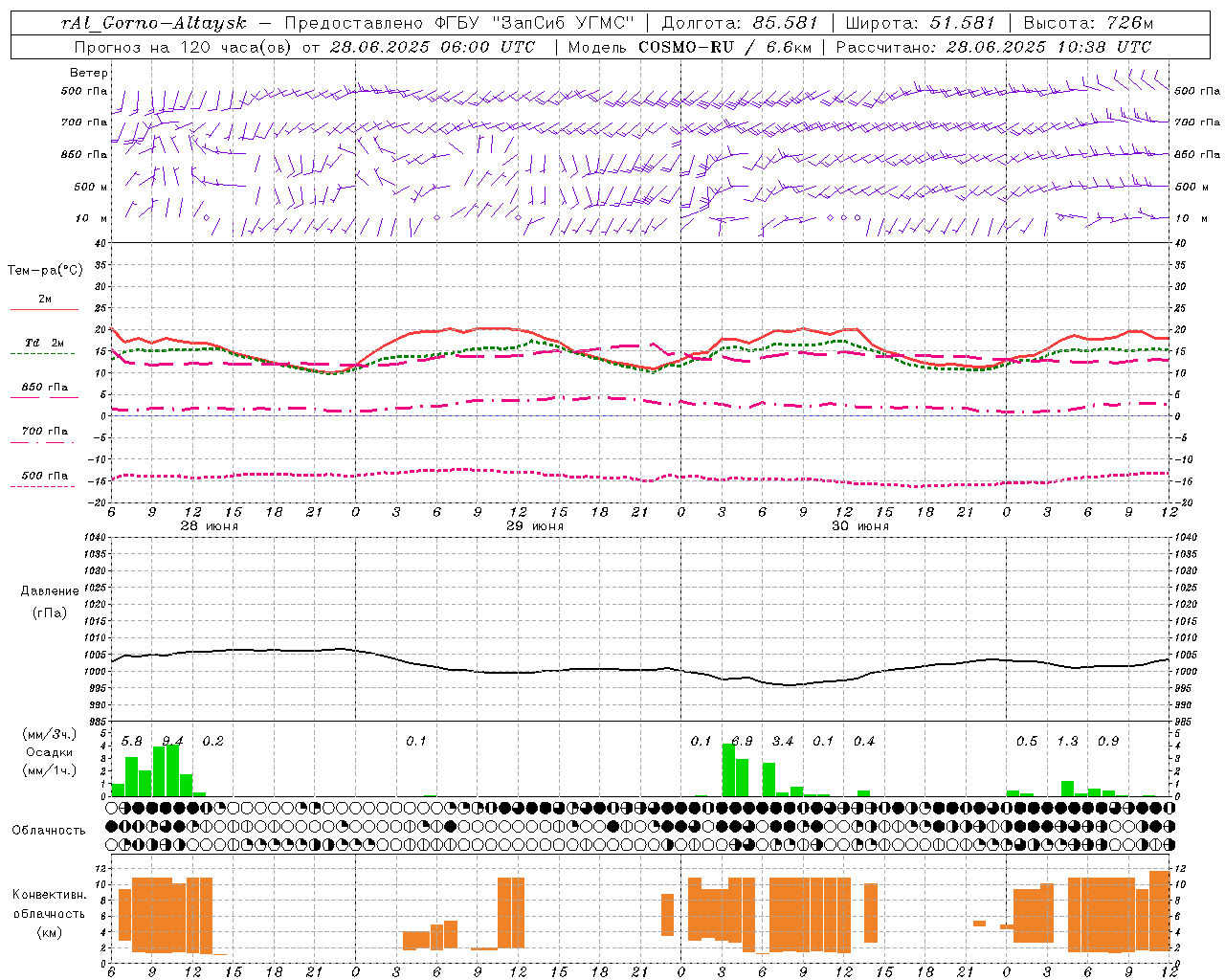Click the precipitation total value 9.4
This screenshot has width=1225, height=980.
pyautogui.click(x=172, y=742)
